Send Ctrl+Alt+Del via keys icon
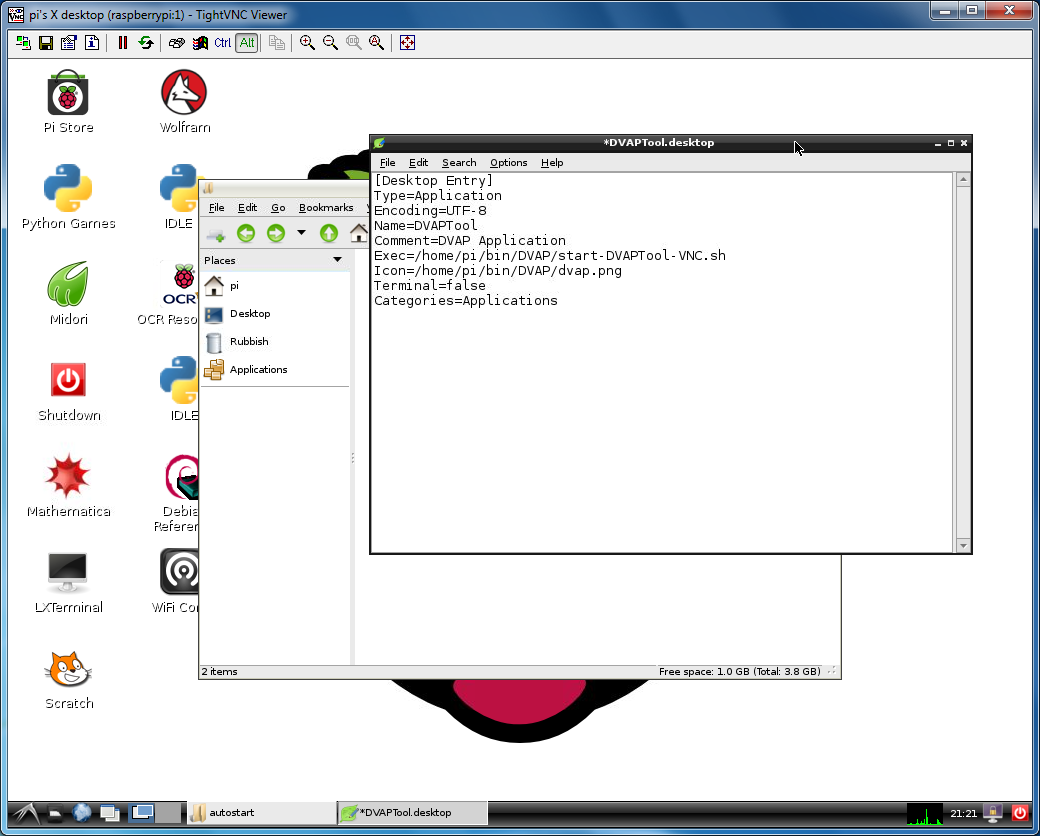The image size is (1040, 836). pos(176,43)
